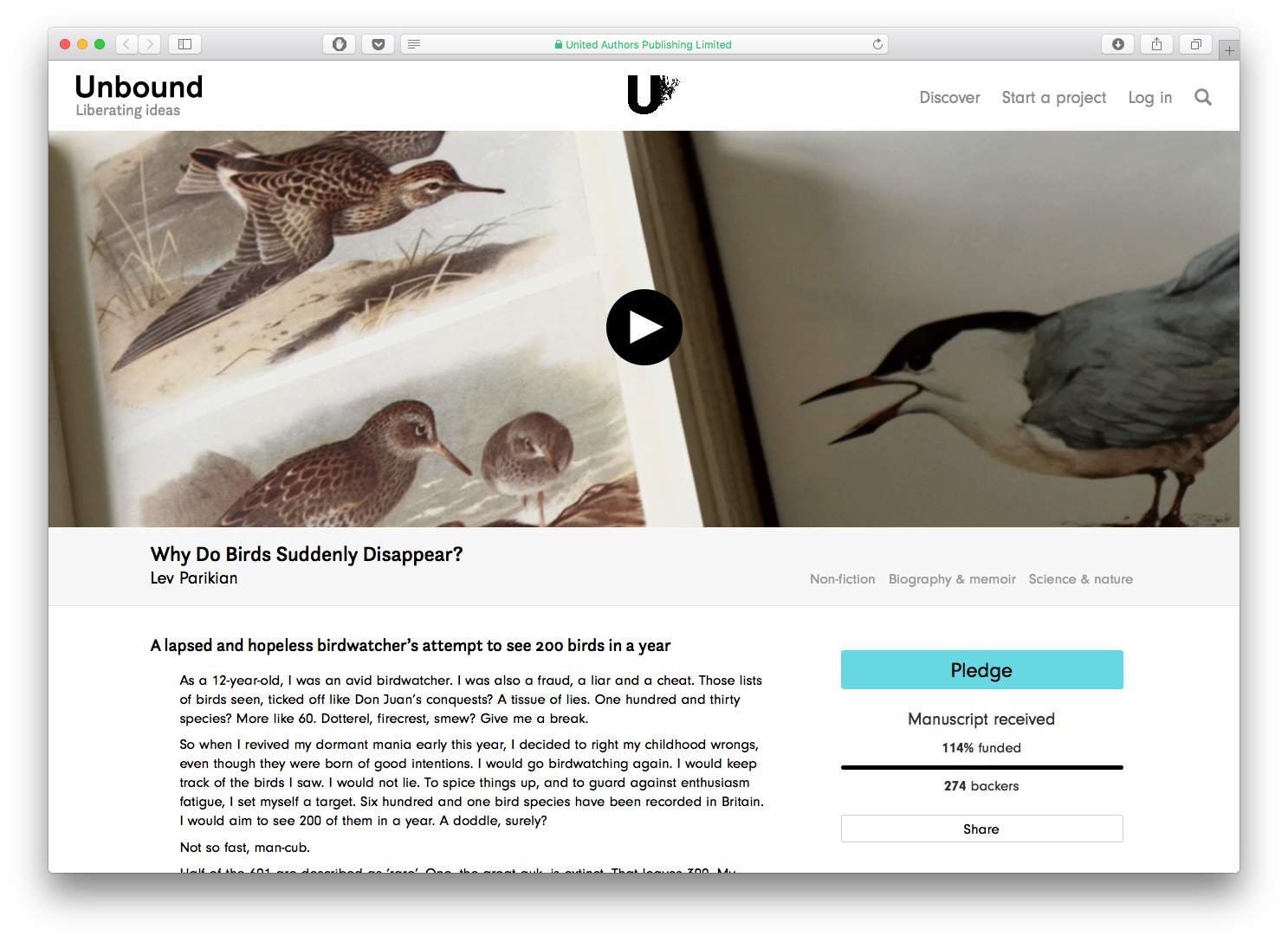The image size is (1288, 942).
Task: Reload the page
Action: click(877, 44)
